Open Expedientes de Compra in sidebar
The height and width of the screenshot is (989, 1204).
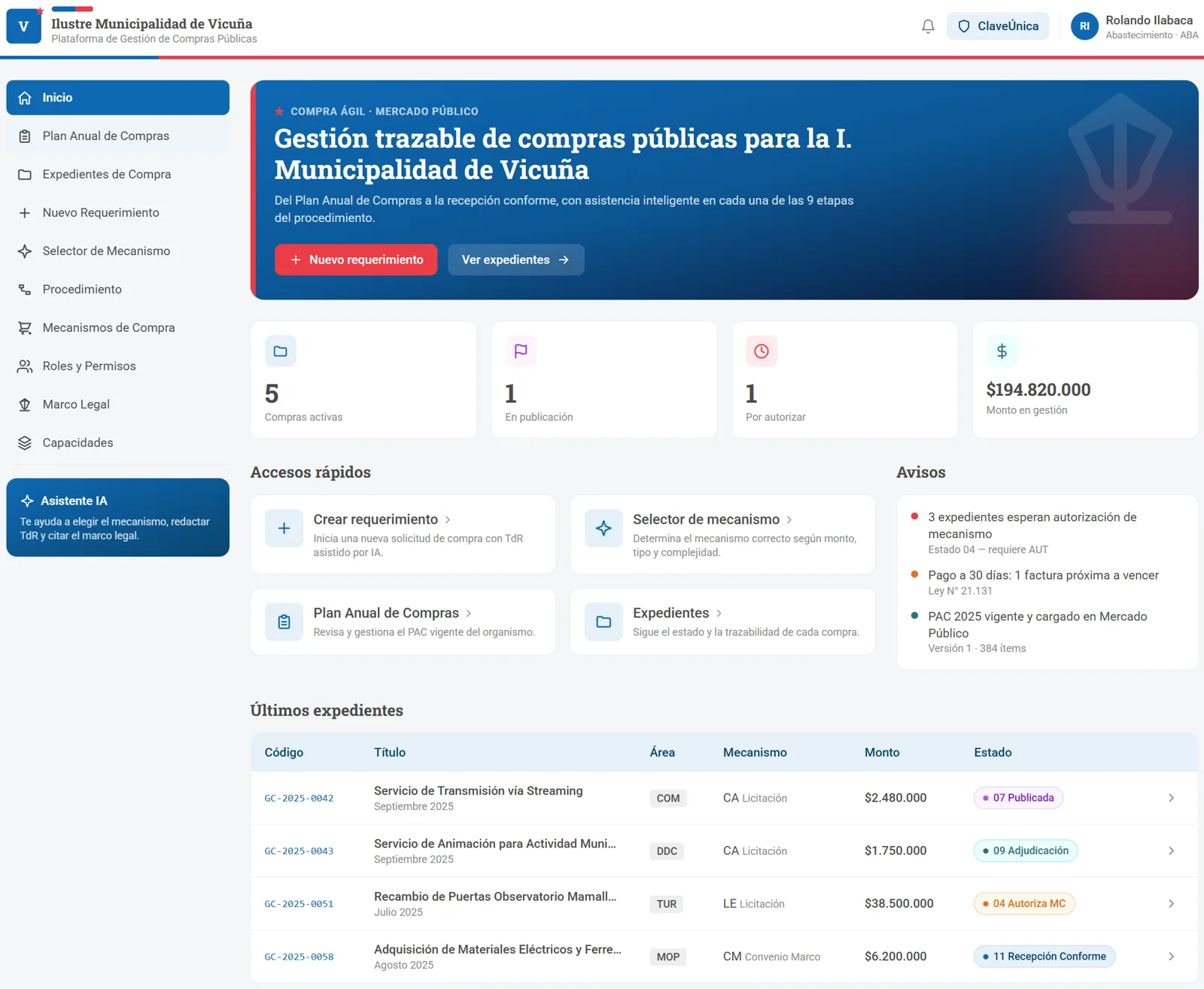(x=118, y=175)
